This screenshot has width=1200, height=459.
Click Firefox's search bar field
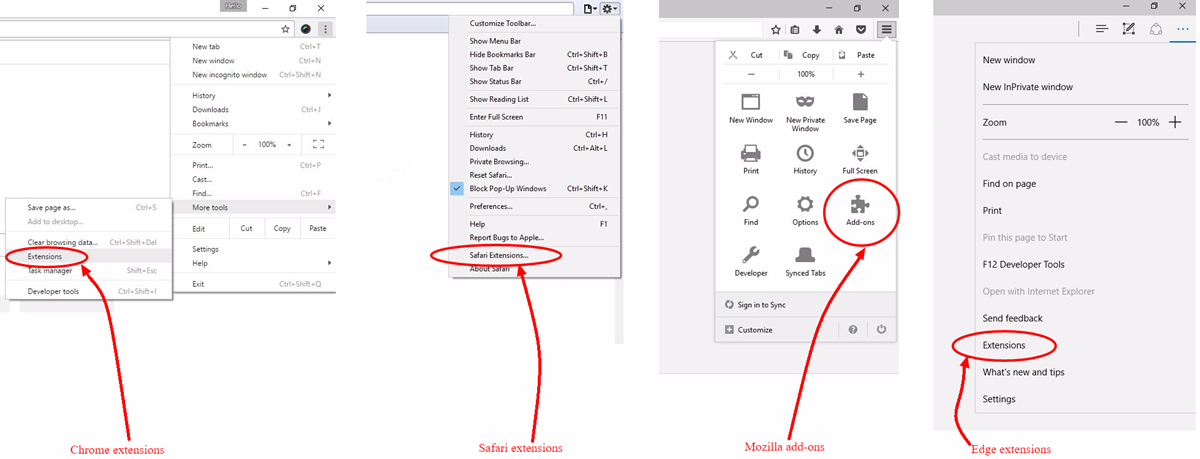point(711,29)
